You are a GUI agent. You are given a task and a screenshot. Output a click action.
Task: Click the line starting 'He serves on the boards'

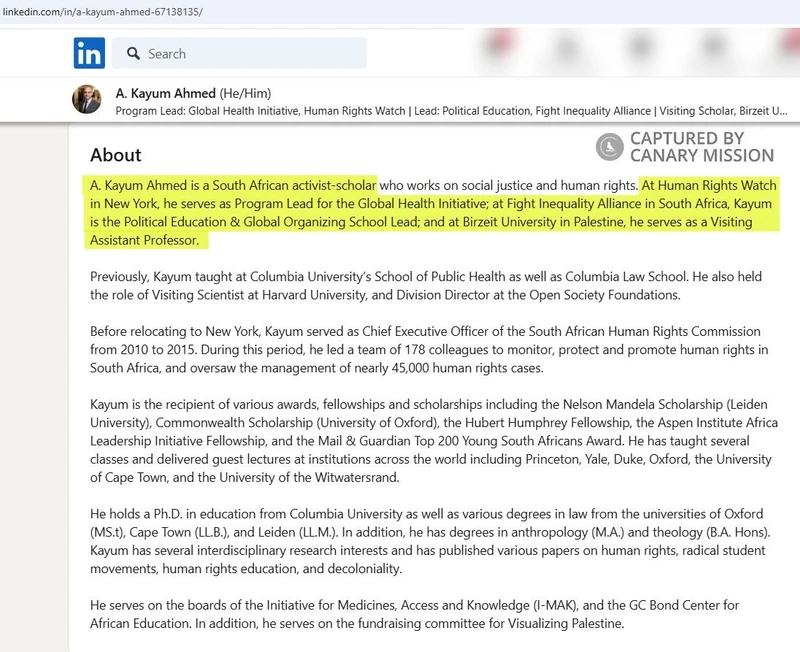tap(415, 605)
